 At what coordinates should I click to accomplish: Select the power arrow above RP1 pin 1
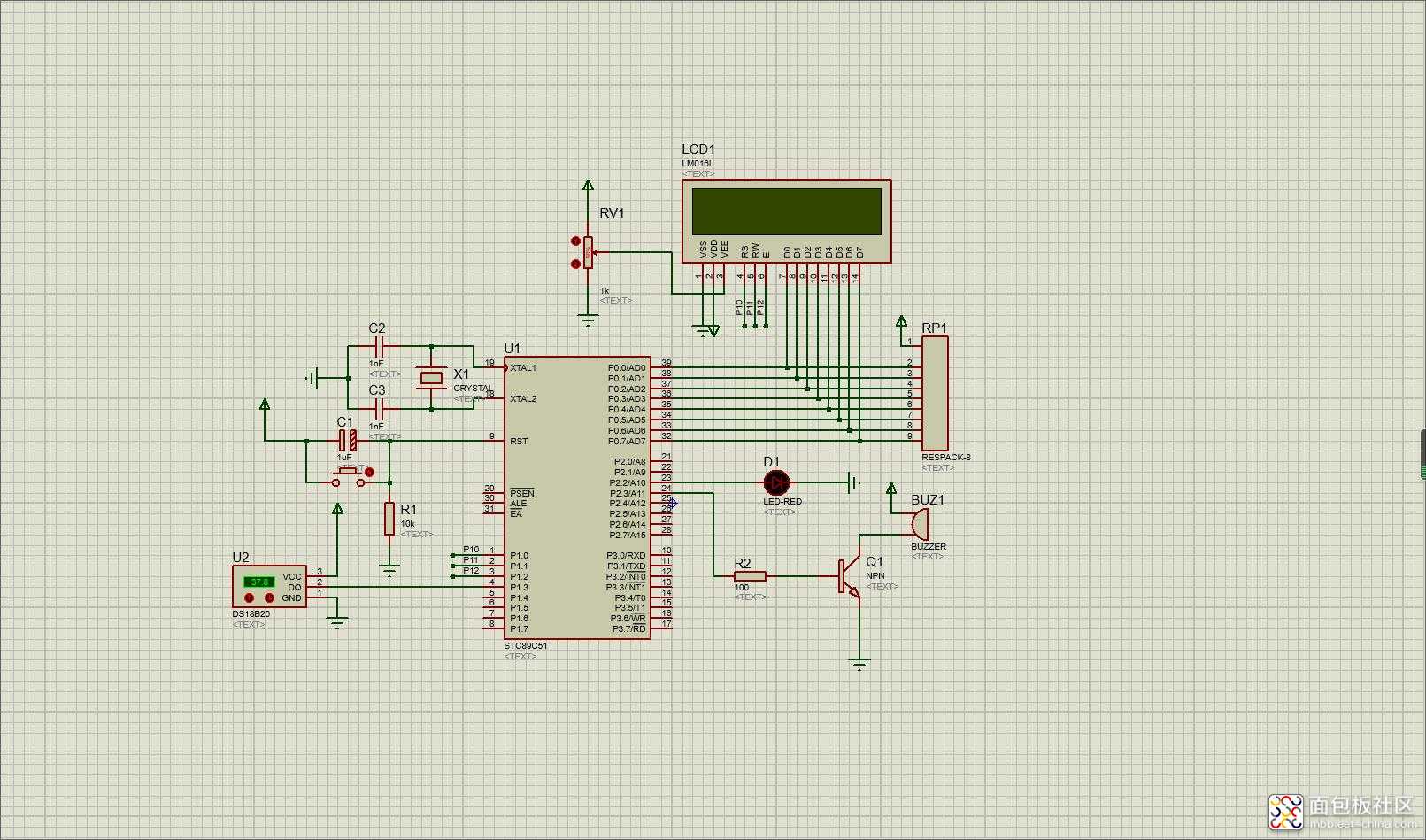tap(901, 322)
